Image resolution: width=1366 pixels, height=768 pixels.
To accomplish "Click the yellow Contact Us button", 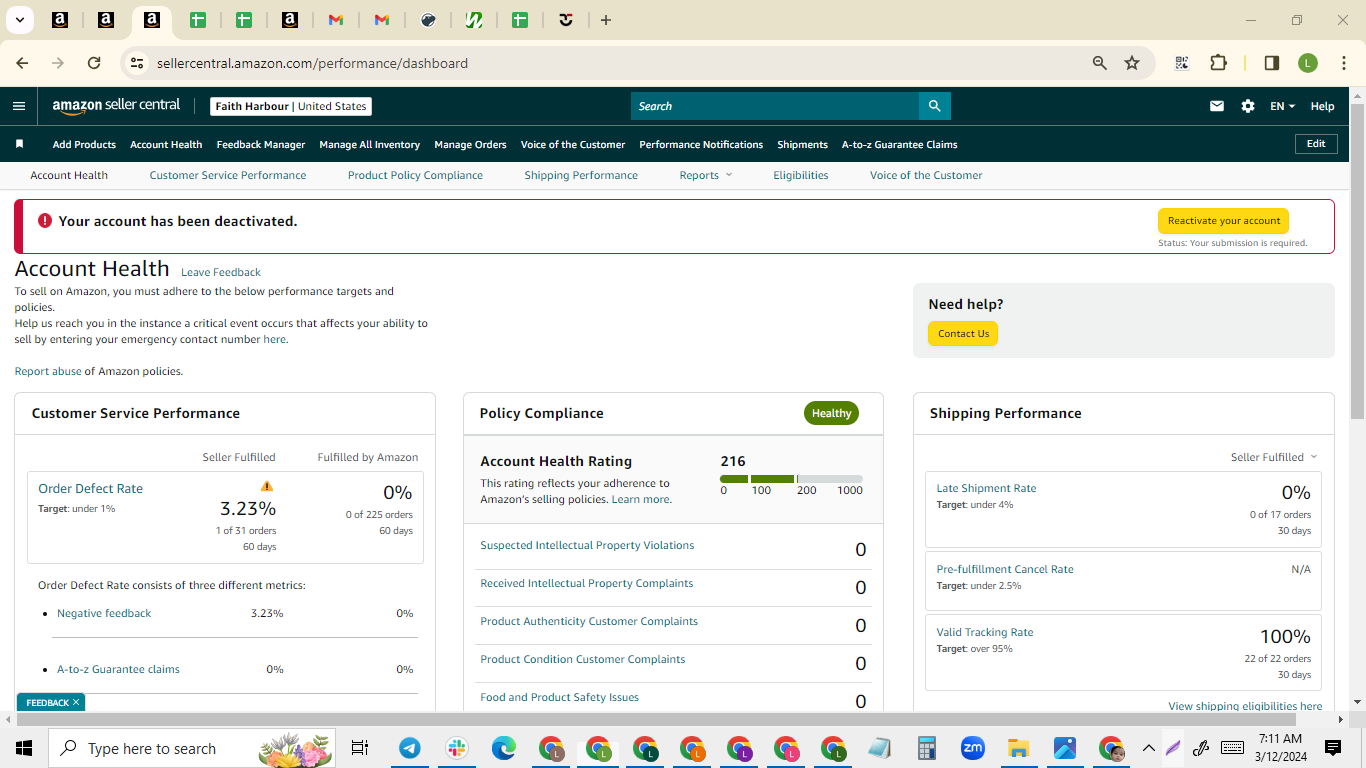I will [x=963, y=334].
